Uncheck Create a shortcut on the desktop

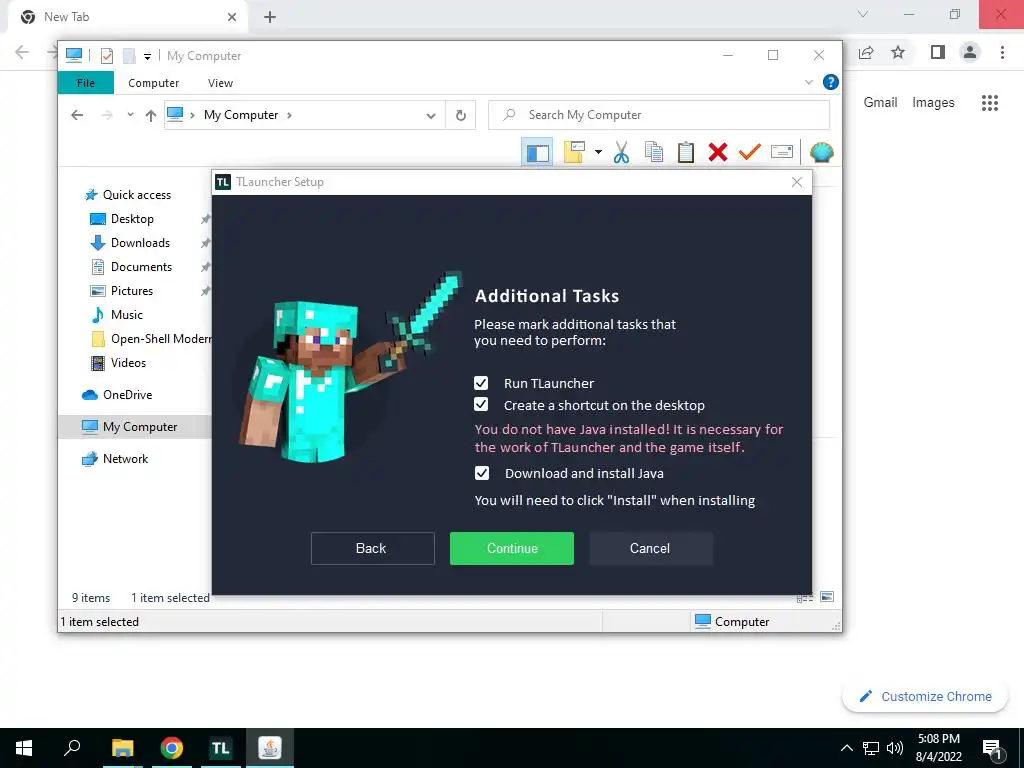[481, 405]
